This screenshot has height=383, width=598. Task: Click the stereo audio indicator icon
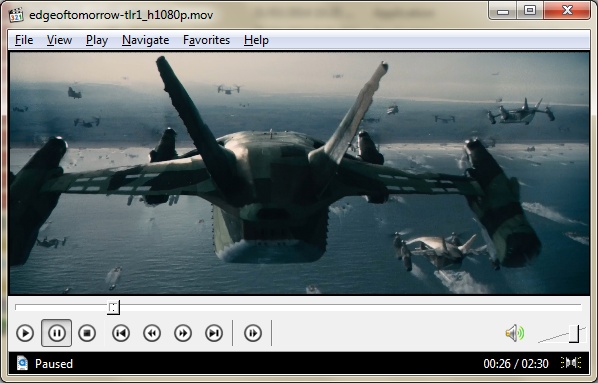(571, 363)
